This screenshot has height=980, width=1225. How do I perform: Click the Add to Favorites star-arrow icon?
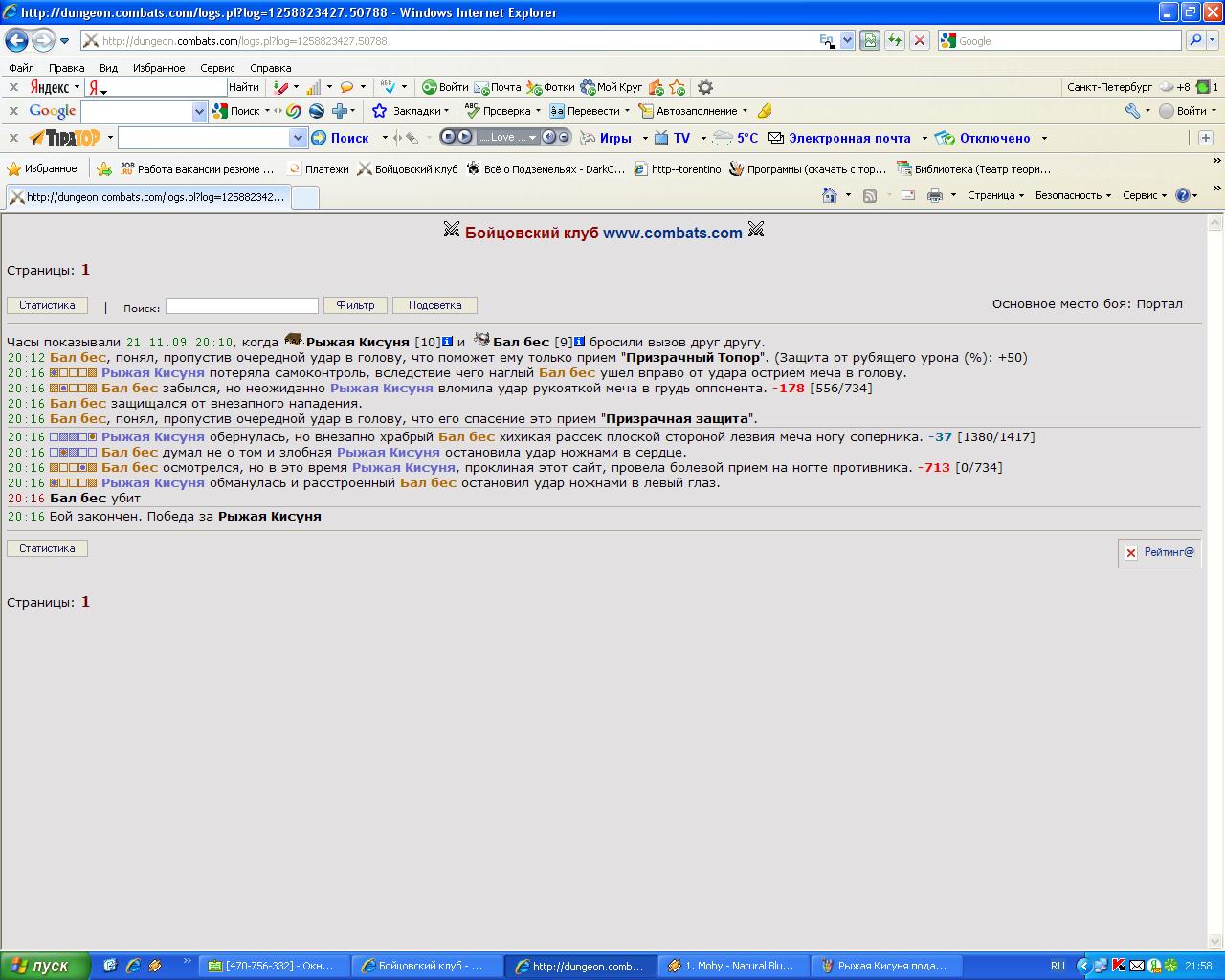(106, 169)
